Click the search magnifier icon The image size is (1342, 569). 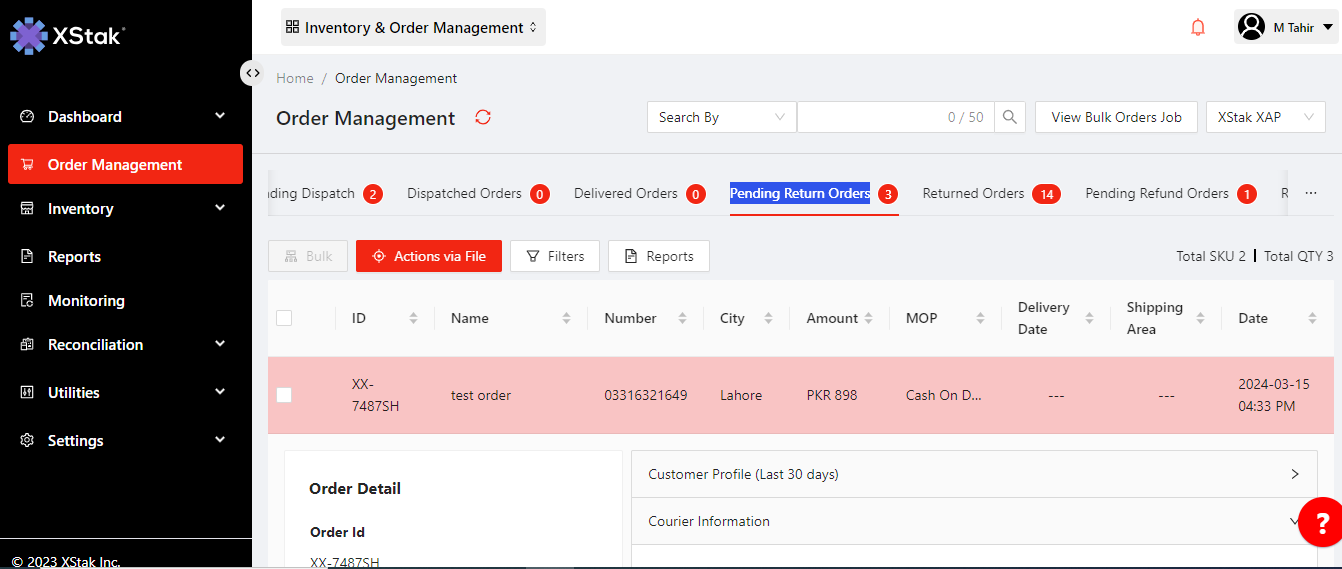pyautogui.click(x=1010, y=117)
